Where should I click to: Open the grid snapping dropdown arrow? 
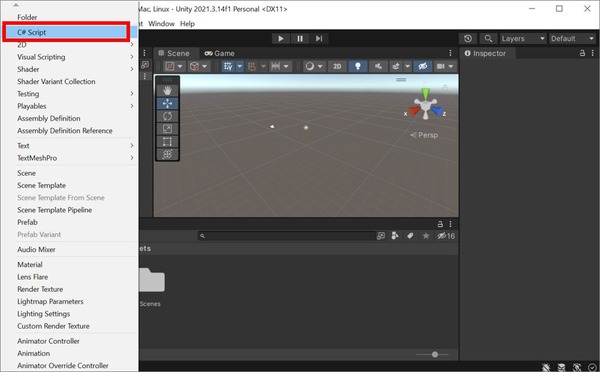263,66
